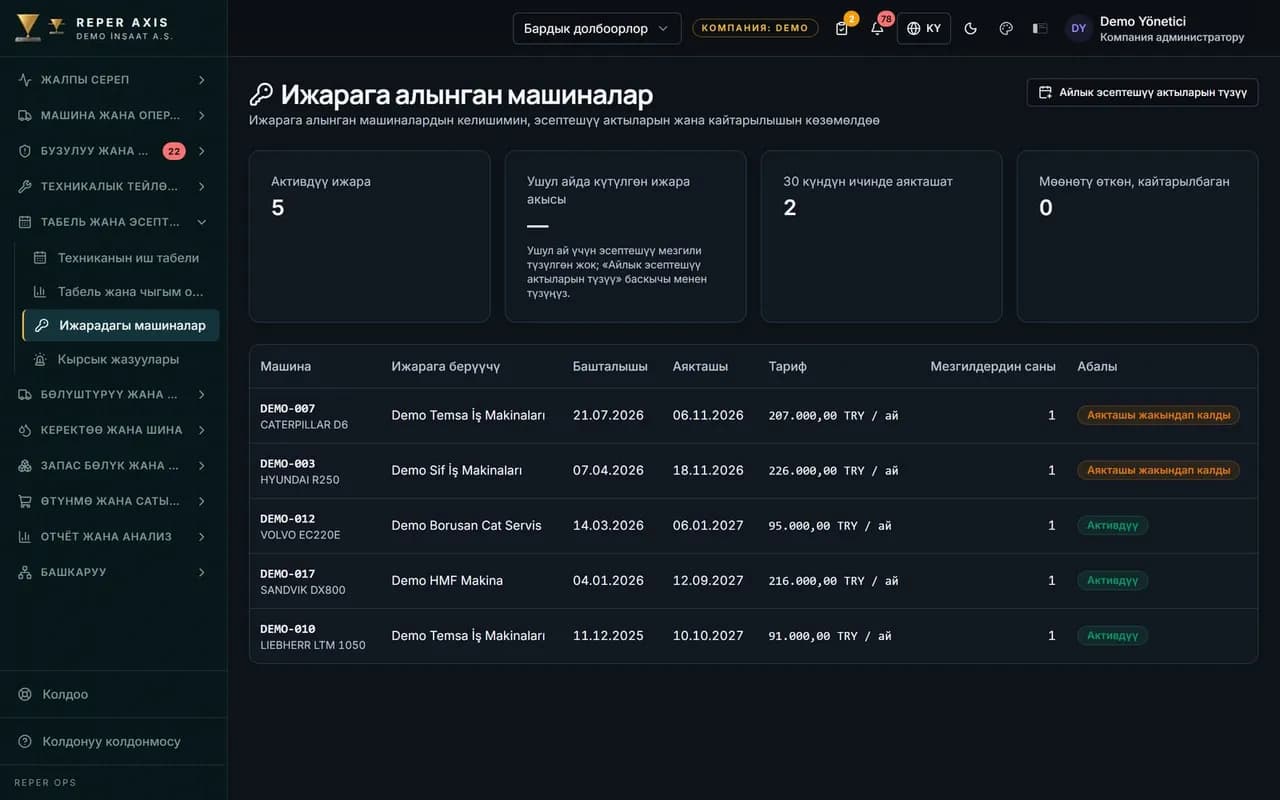
Task: Click Аякташы жакындап калды badge for DEMO-007
Action: click(x=1158, y=415)
